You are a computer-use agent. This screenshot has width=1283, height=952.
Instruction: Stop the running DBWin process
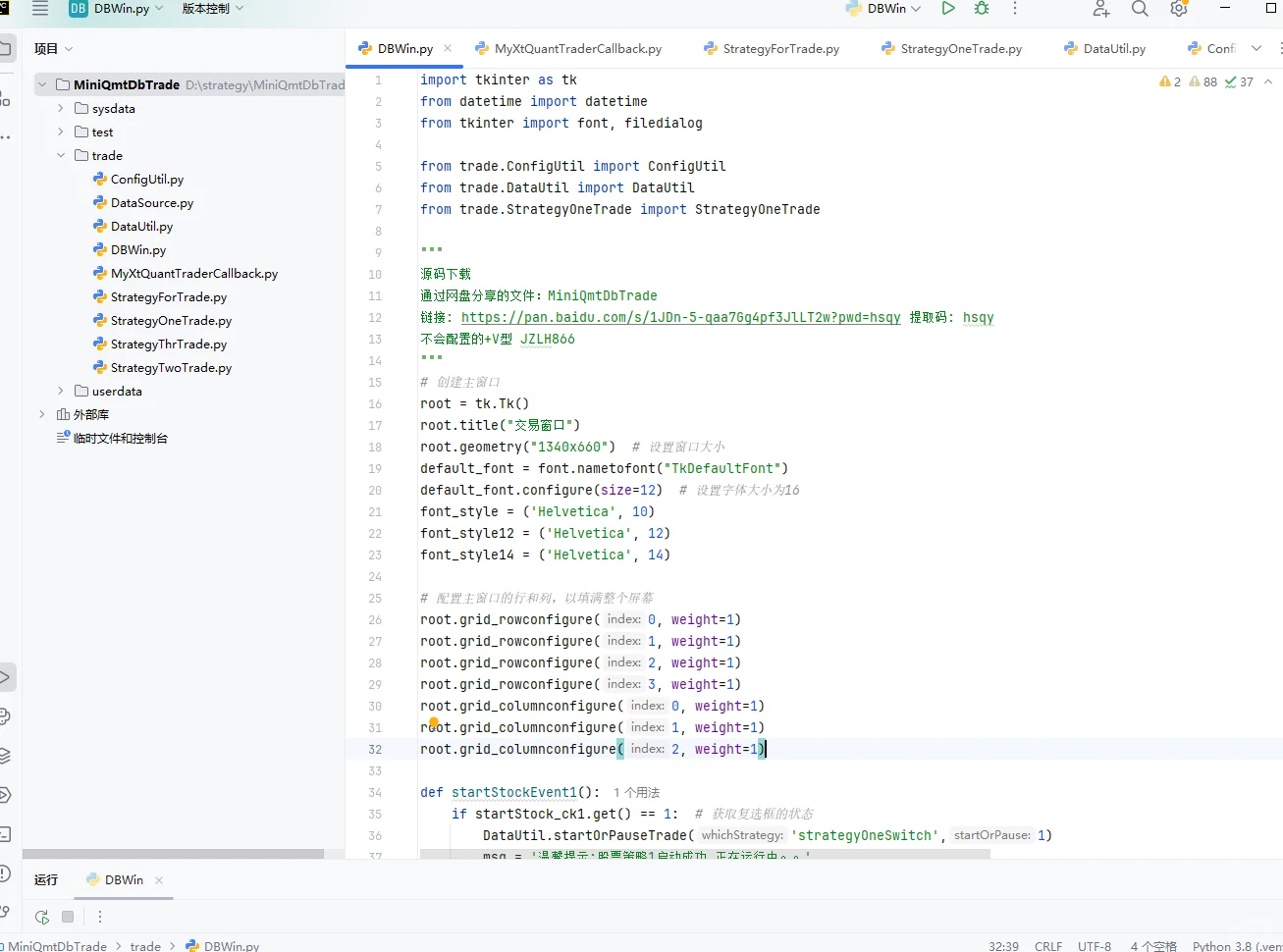(x=68, y=917)
